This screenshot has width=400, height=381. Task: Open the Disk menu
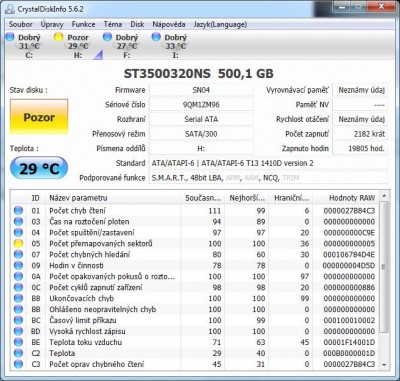tap(137, 24)
